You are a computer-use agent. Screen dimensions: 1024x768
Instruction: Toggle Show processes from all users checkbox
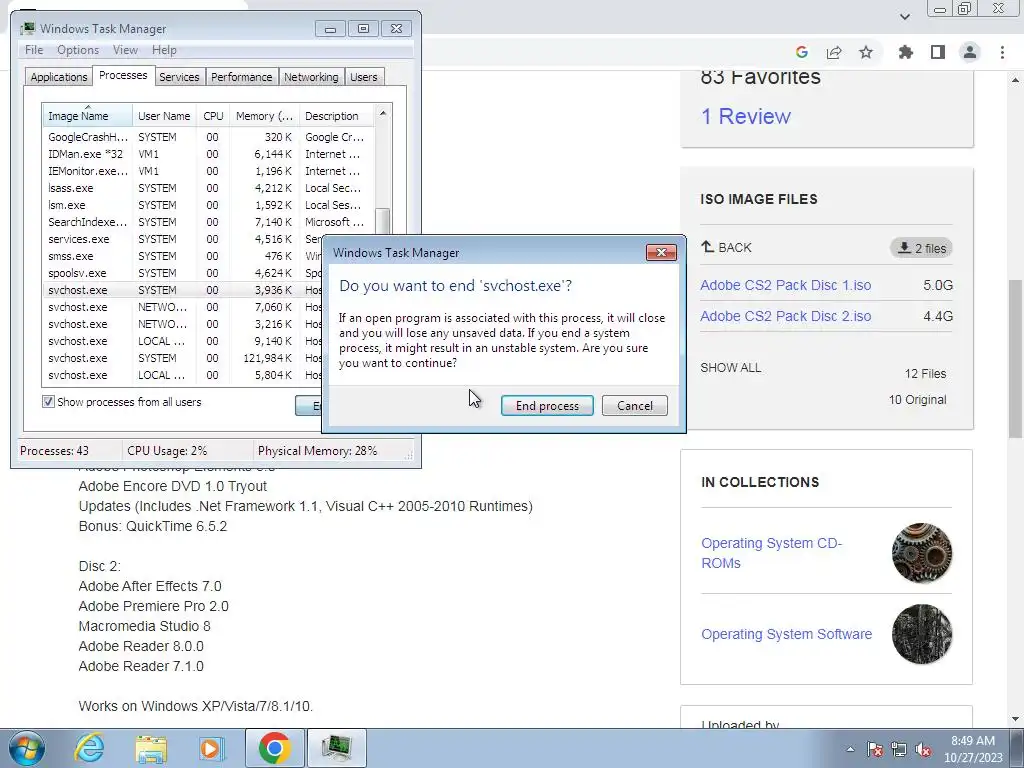pyautogui.click(x=48, y=402)
